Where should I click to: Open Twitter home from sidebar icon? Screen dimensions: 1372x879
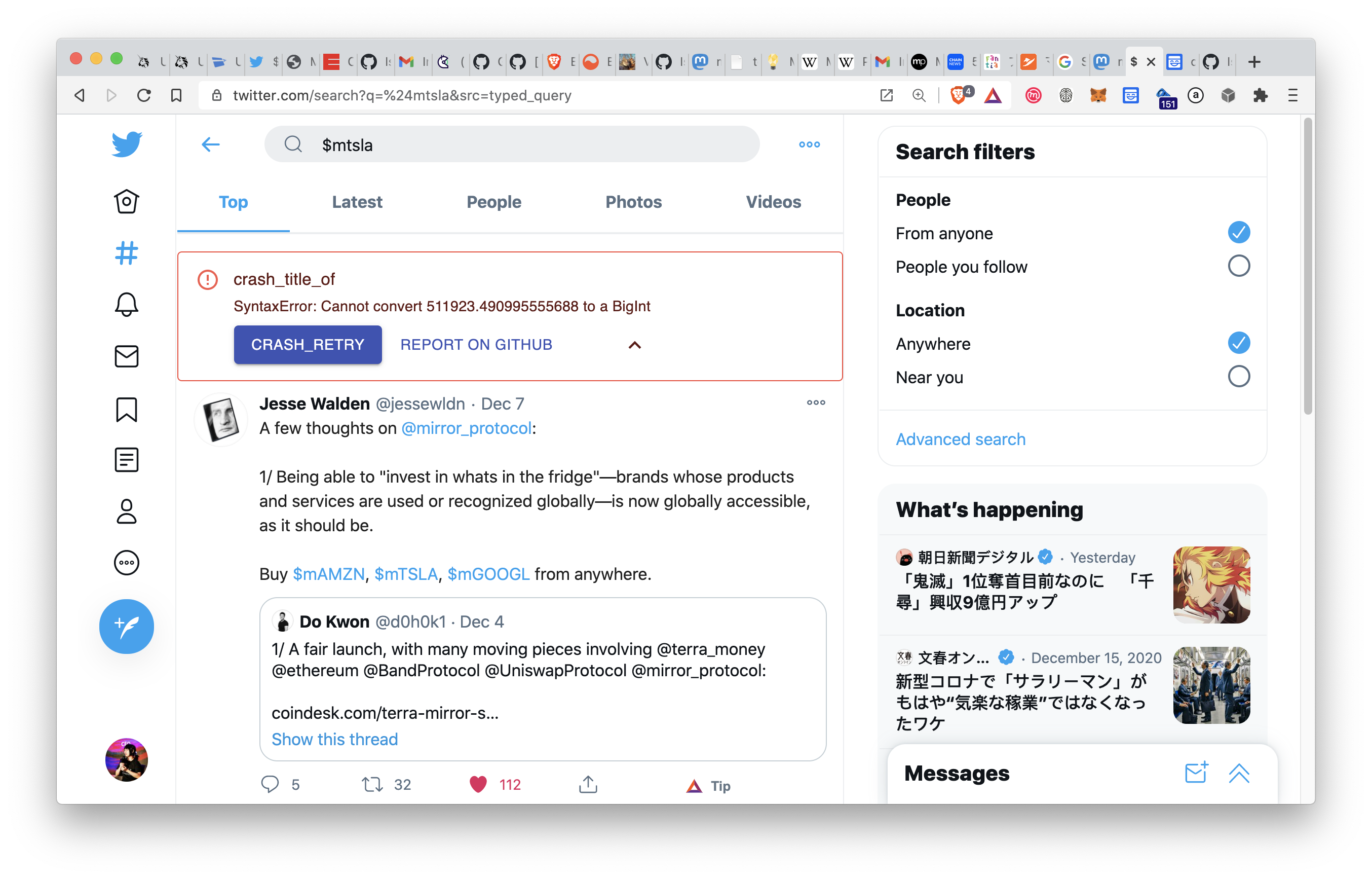(126, 201)
